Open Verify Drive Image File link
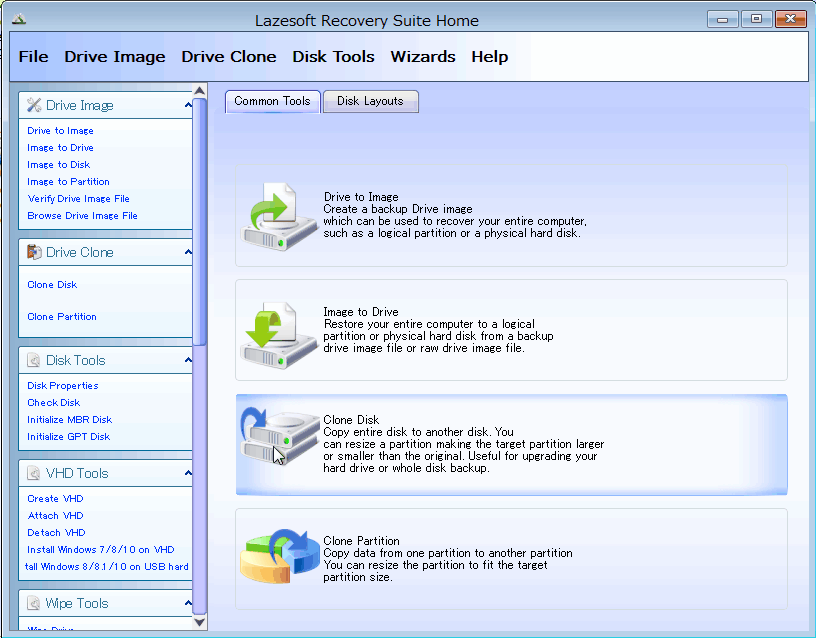The image size is (816, 638). [79, 199]
